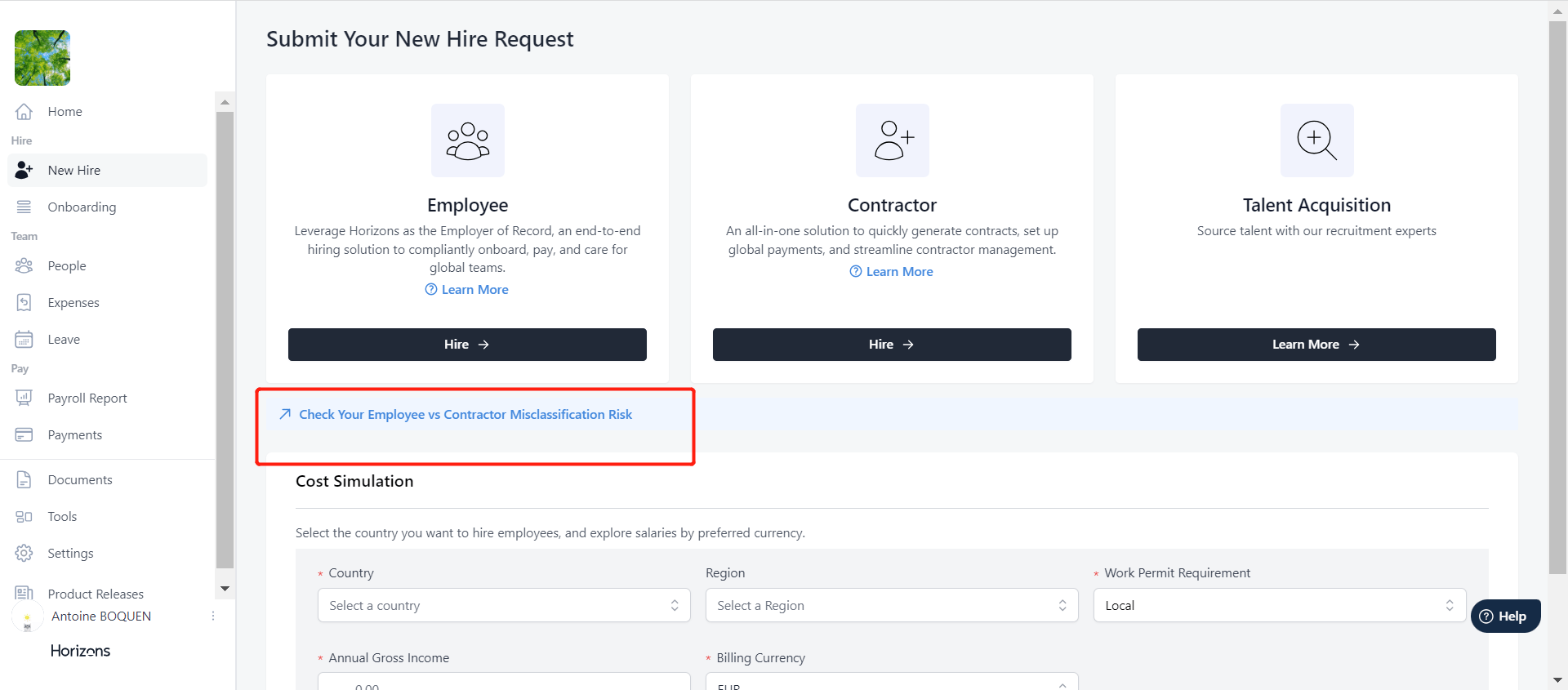Screen dimensions: 1568x690
Task: Focus the Annual Gross Income field
Action: coord(504,682)
